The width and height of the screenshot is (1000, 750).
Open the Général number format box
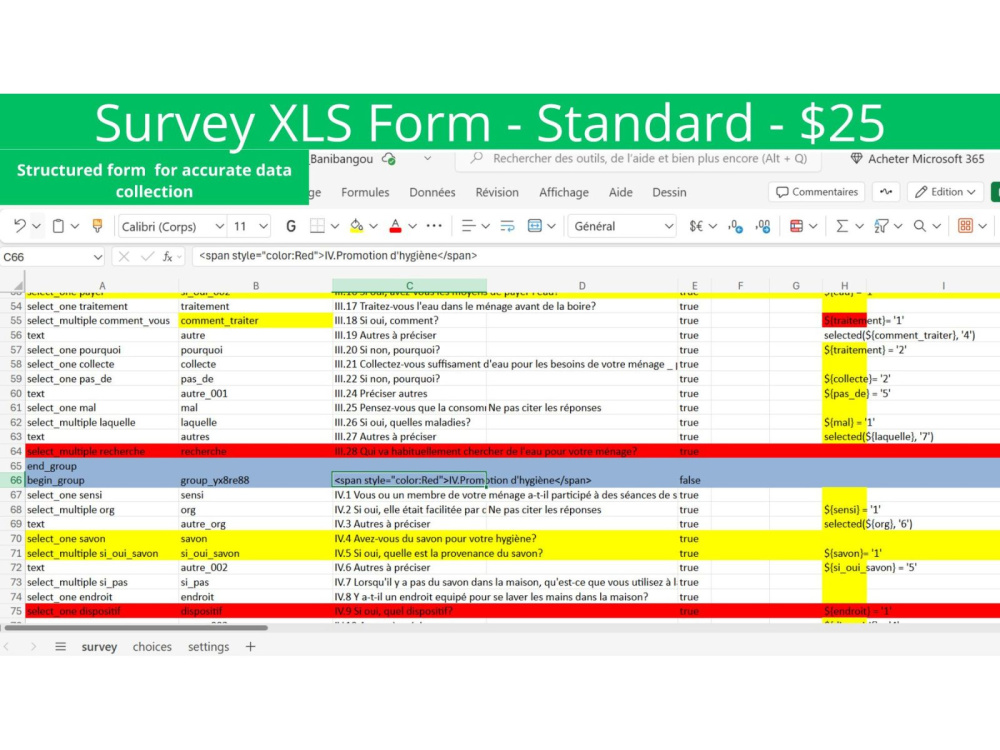coord(622,226)
